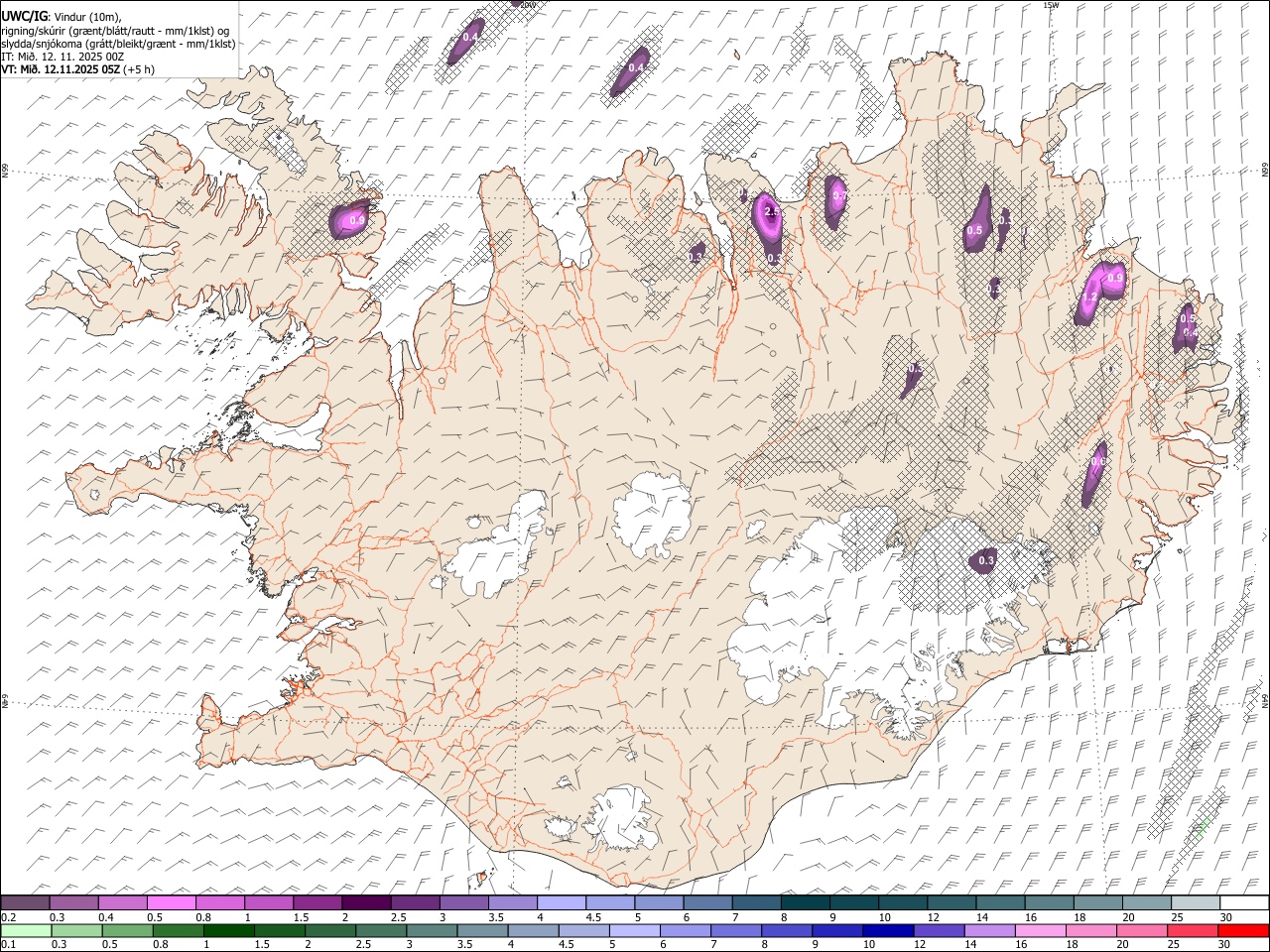This screenshot has height=952, width=1270.
Task: Click the white Mýrdalsjökull glacier near the south coast
Action: click(x=622, y=819)
